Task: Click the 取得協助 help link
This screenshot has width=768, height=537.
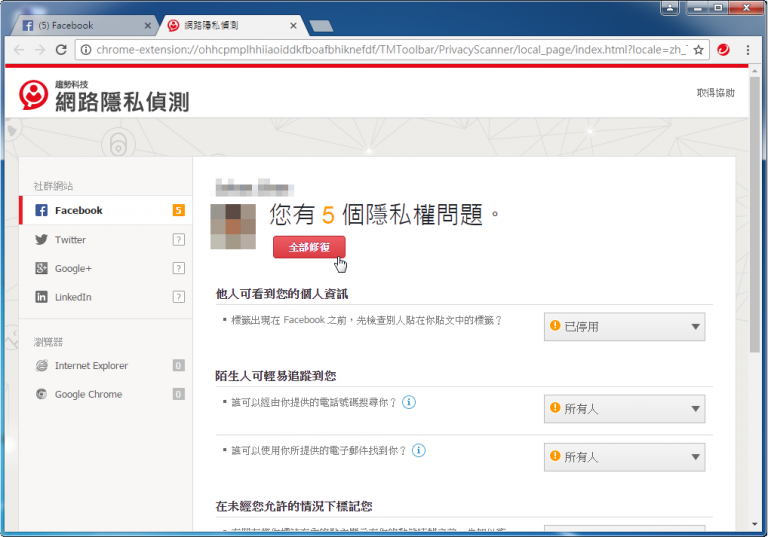Action: pos(716,93)
